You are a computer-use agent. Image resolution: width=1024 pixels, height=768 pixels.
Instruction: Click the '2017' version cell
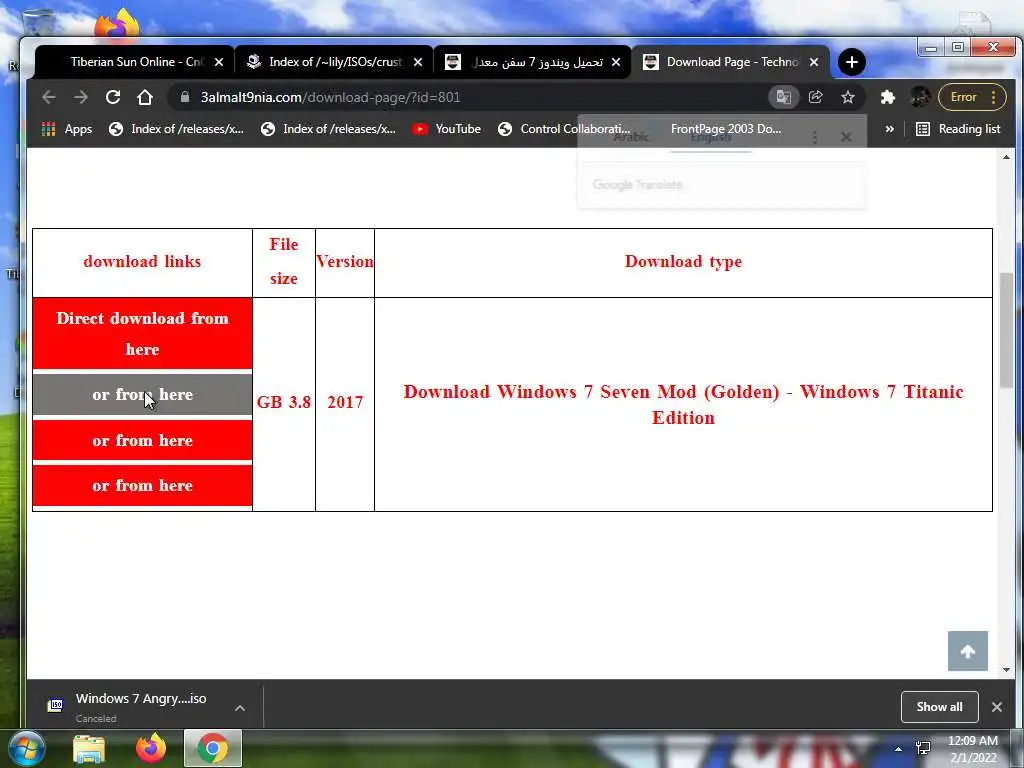pos(345,402)
